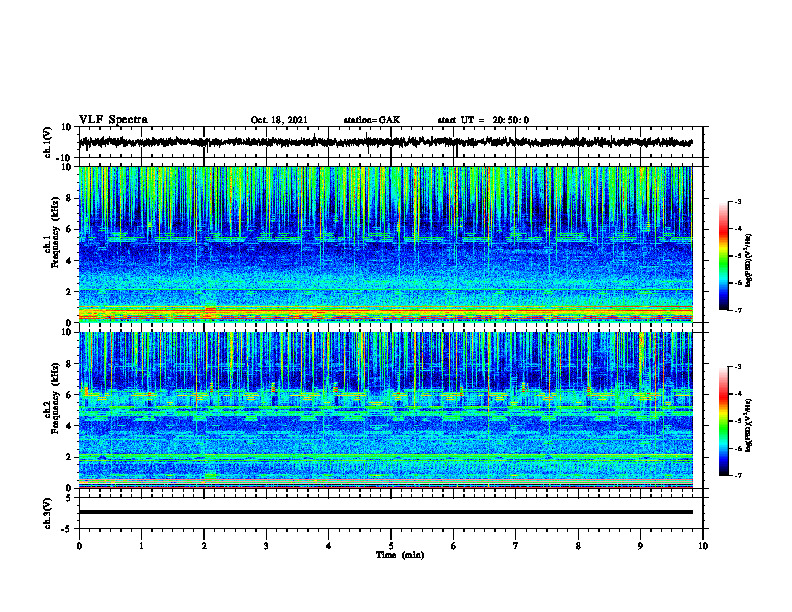
Task: Click time axis tick label "7"
Action: click(516, 546)
